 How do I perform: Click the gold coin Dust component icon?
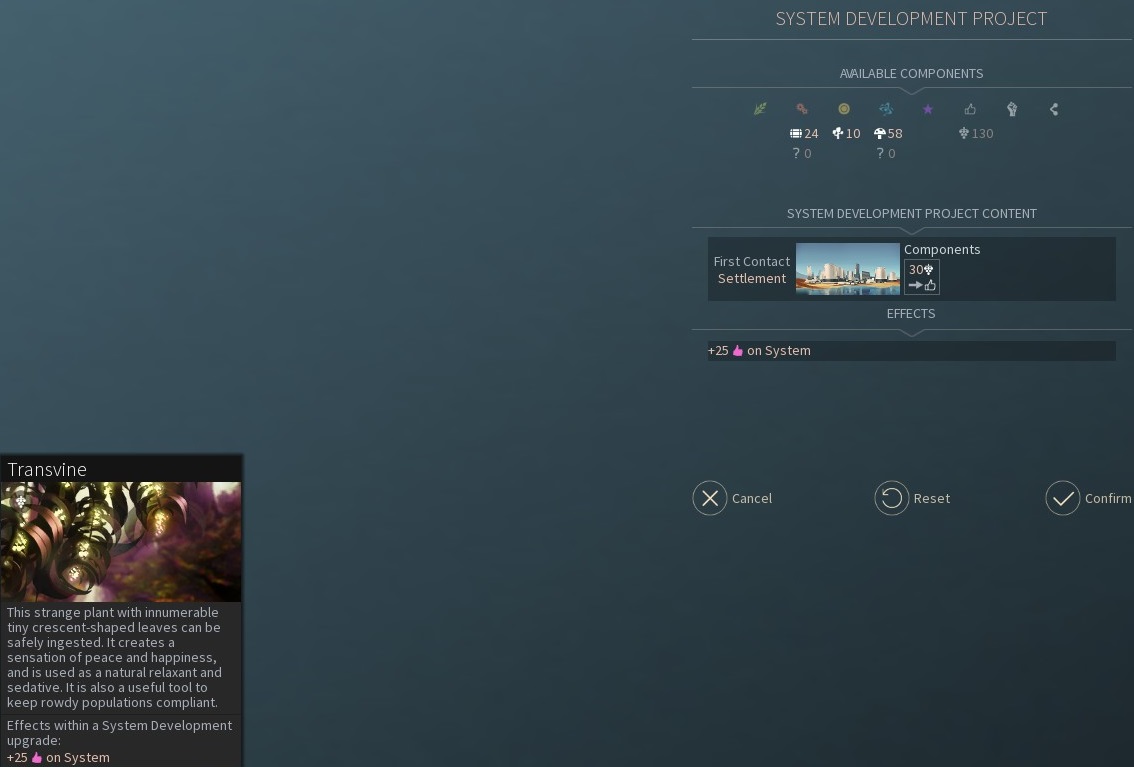click(x=844, y=109)
